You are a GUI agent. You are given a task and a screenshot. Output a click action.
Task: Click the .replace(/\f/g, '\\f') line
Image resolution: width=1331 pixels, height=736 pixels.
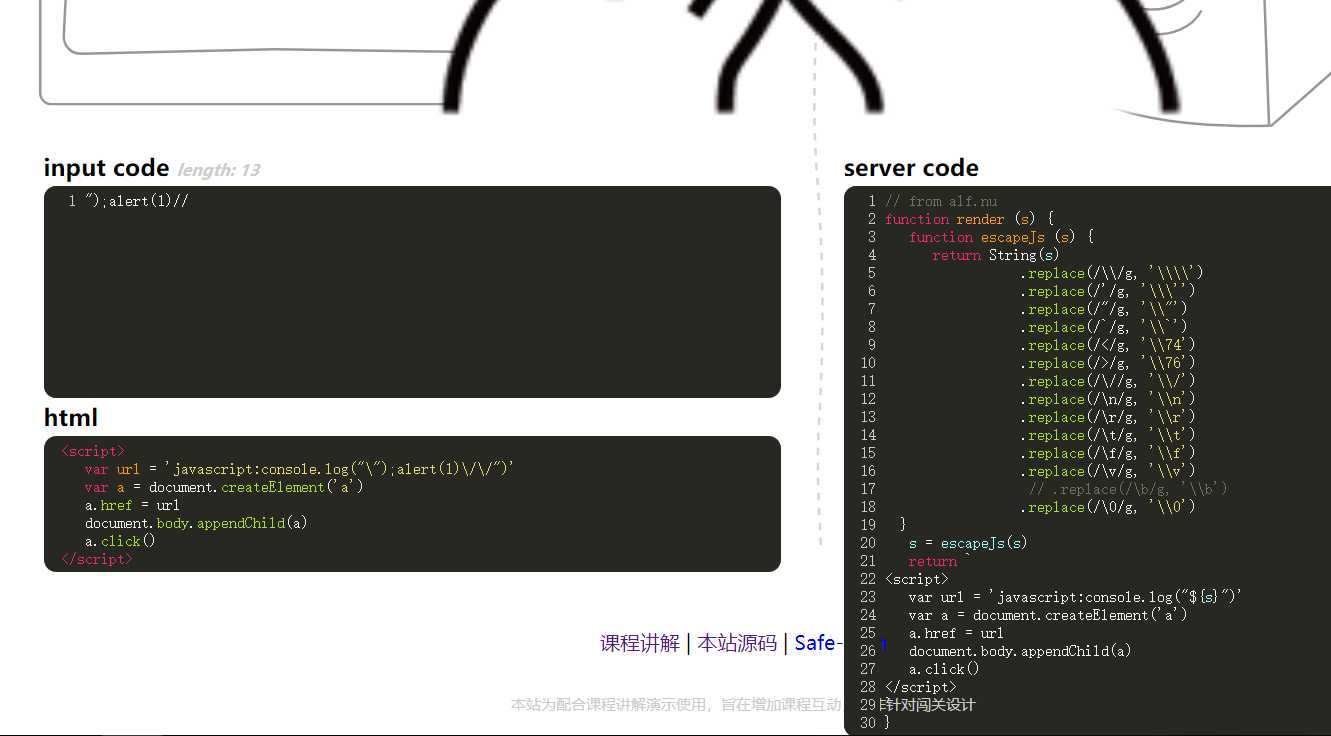1108,453
